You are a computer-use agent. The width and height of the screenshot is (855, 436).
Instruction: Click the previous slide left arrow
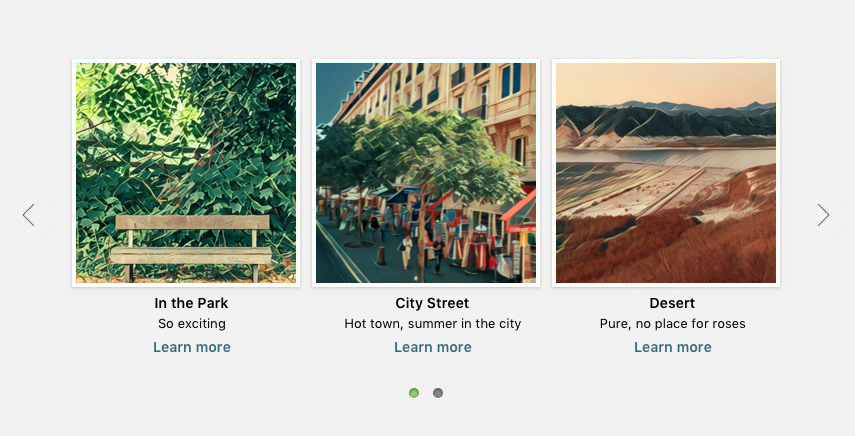[29, 215]
